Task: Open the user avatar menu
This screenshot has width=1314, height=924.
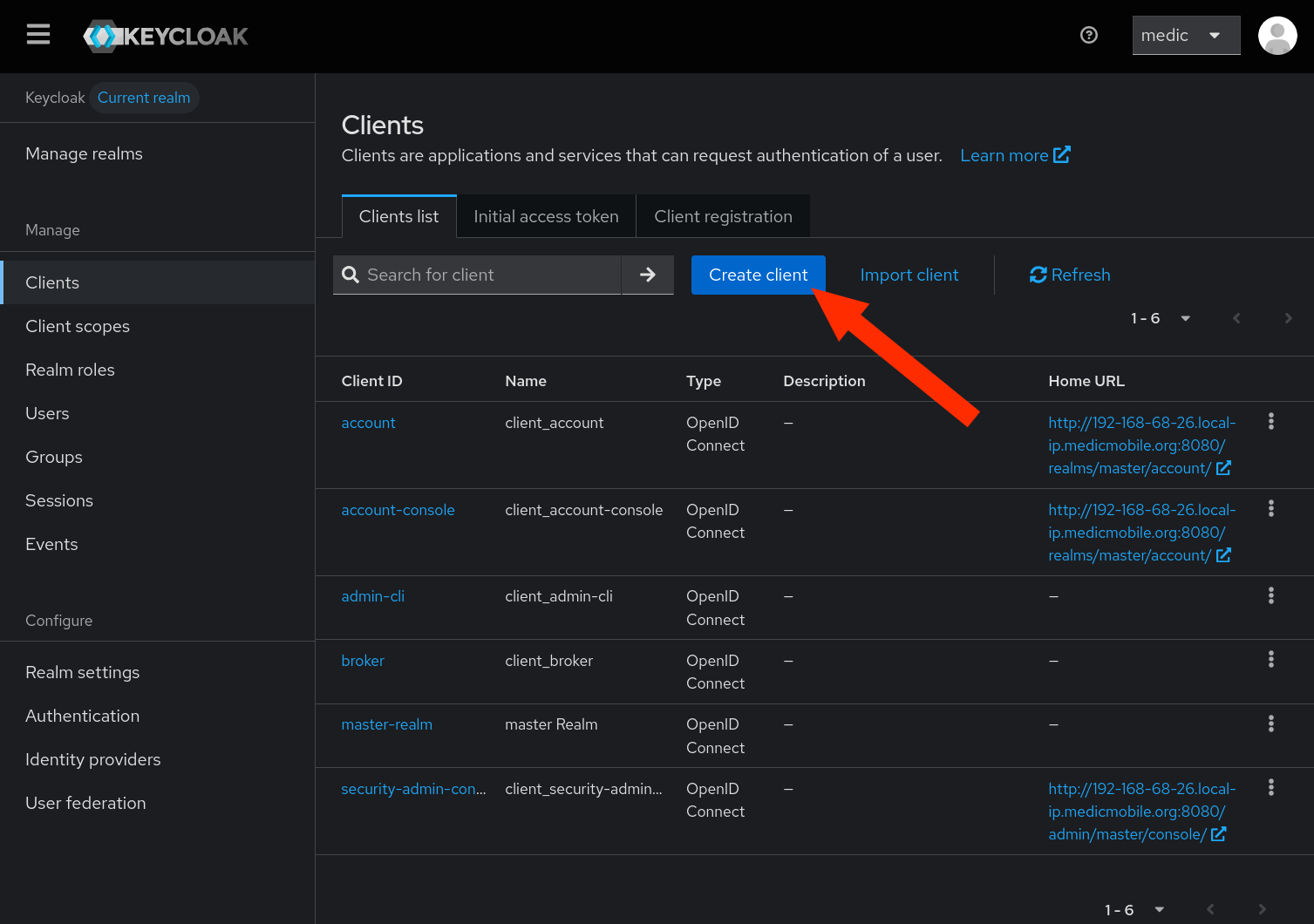Action: (x=1277, y=36)
